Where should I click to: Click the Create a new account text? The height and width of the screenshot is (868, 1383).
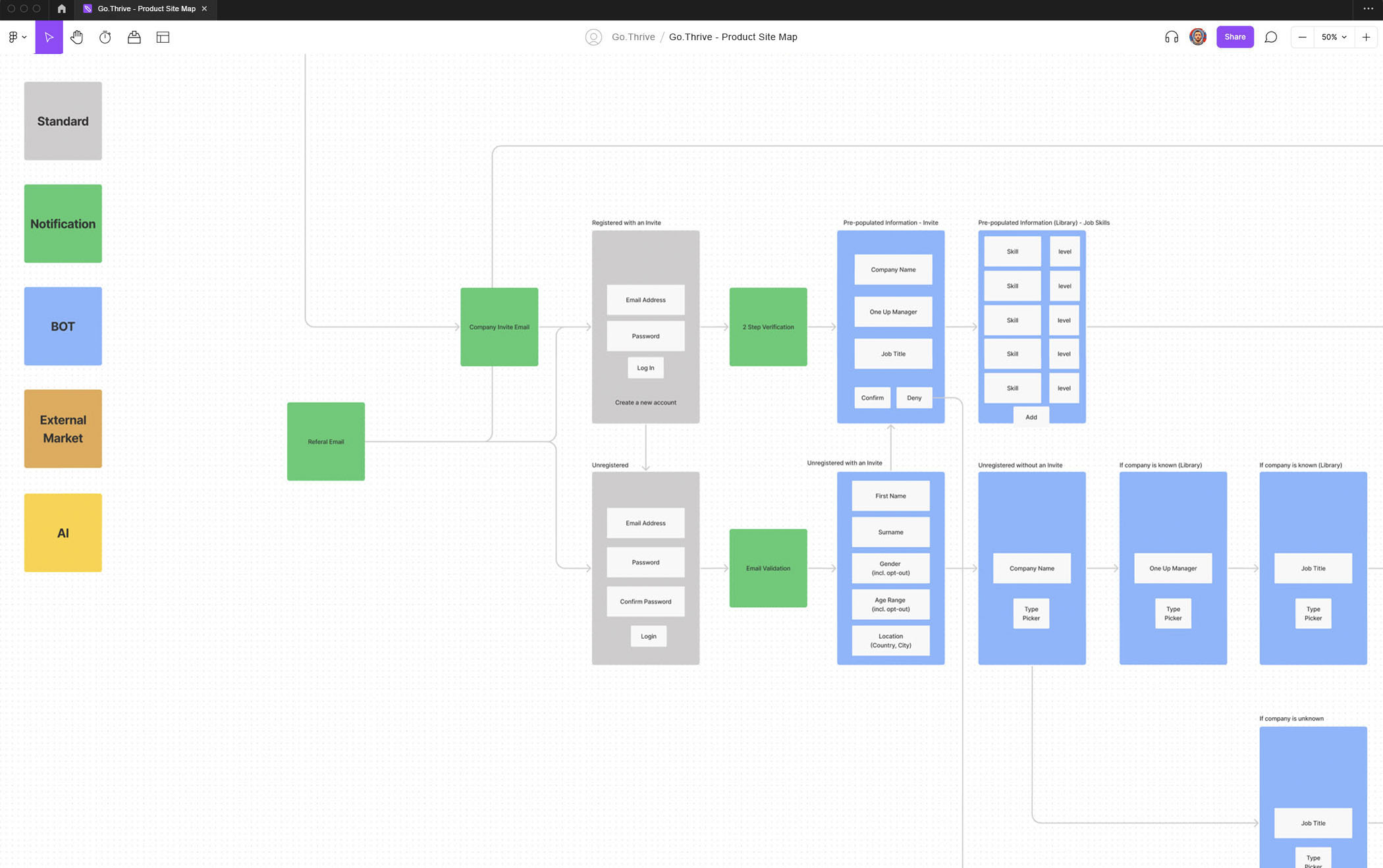click(x=645, y=402)
